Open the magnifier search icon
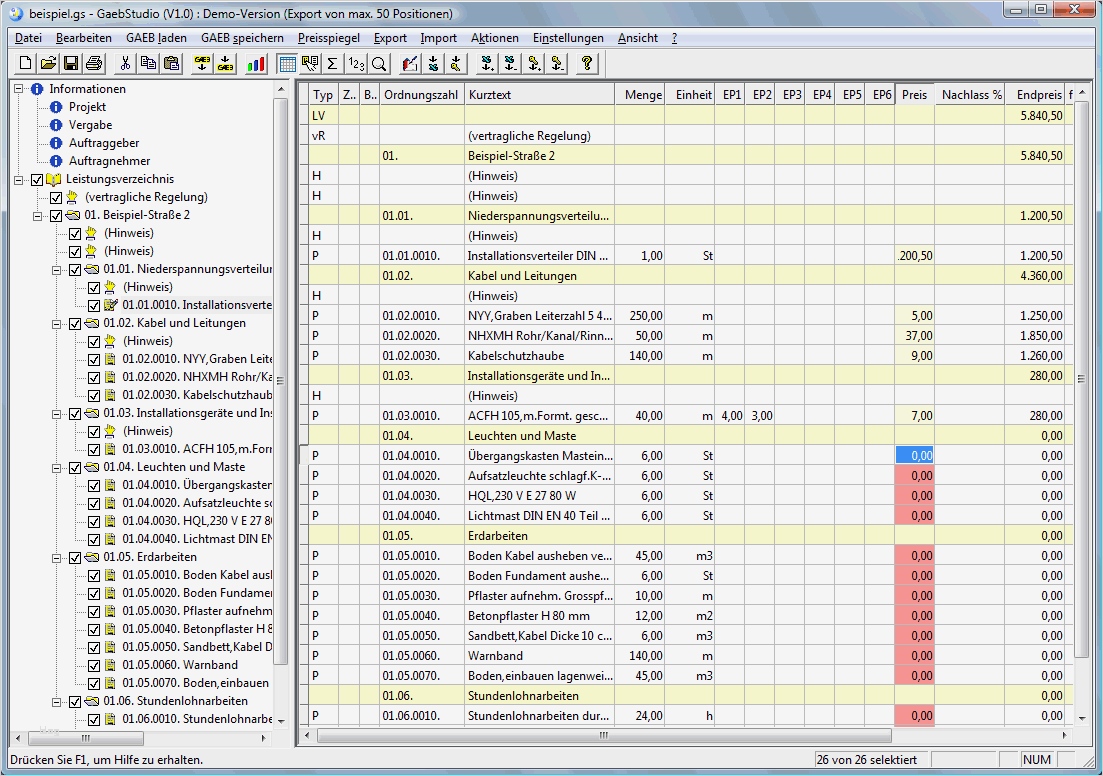This screenshot has height=776, width=1103. (377, 62)
